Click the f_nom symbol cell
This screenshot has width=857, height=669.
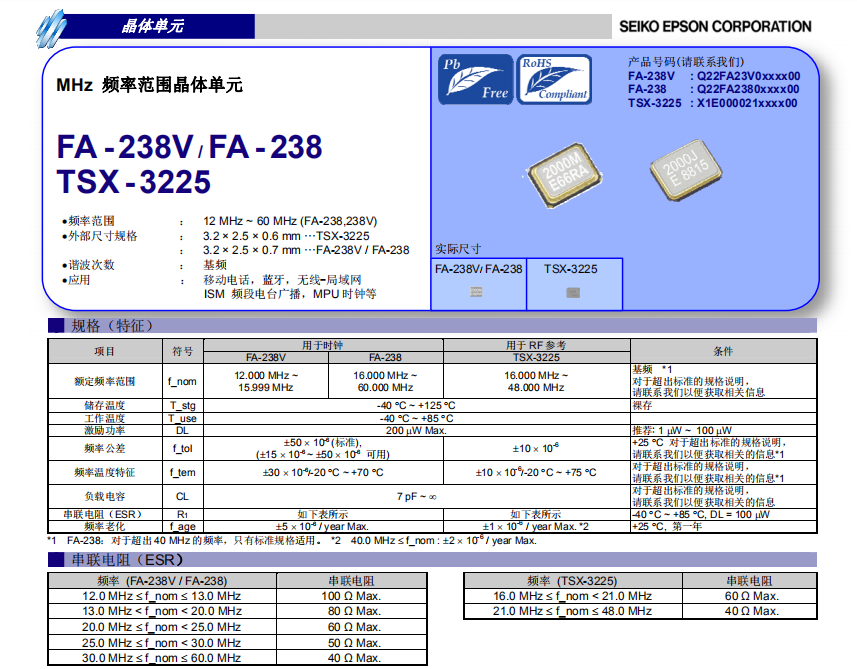[182, 381]
